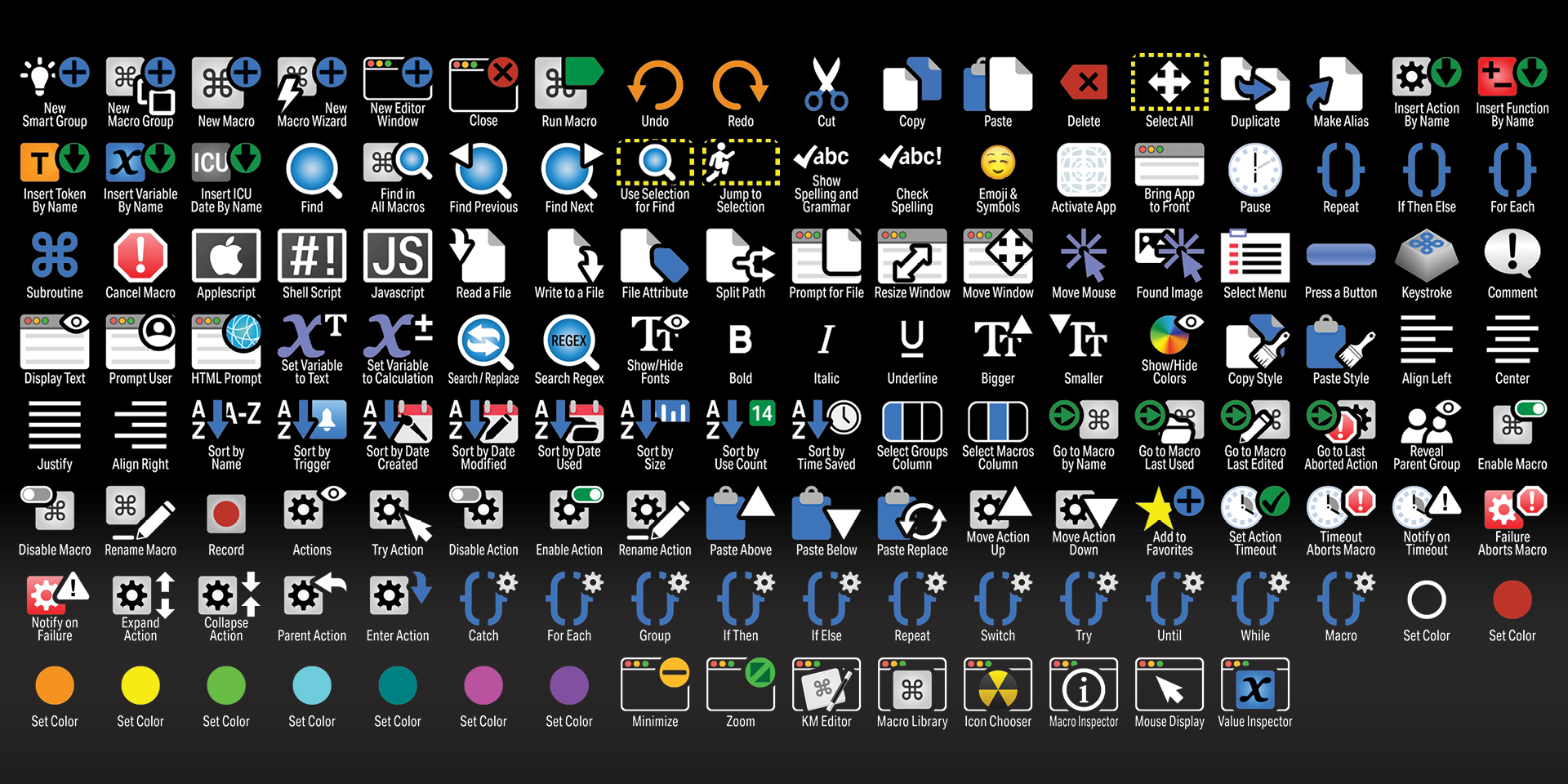This screenshot has height=784, width=1568.
Task: Click the Use Selection for Find icon
Action: point(655,162)
